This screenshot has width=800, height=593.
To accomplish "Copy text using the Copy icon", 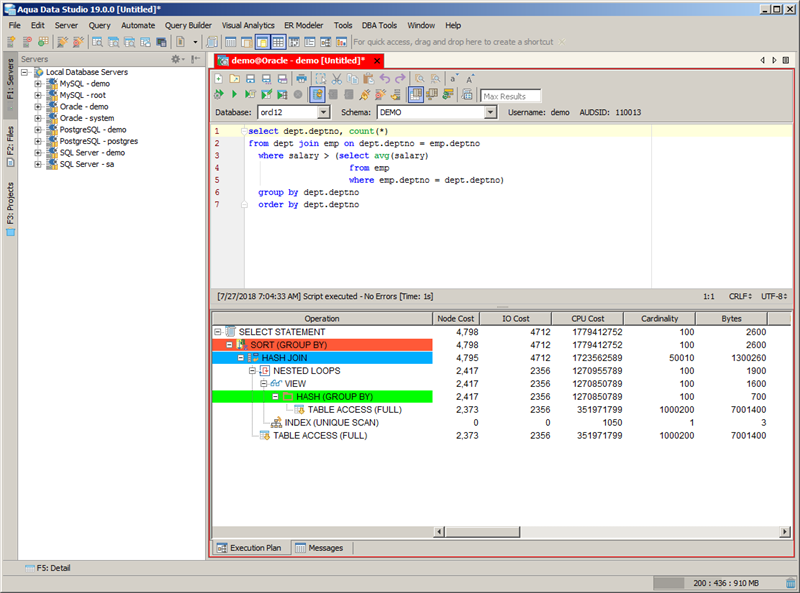I will [352, 79].
